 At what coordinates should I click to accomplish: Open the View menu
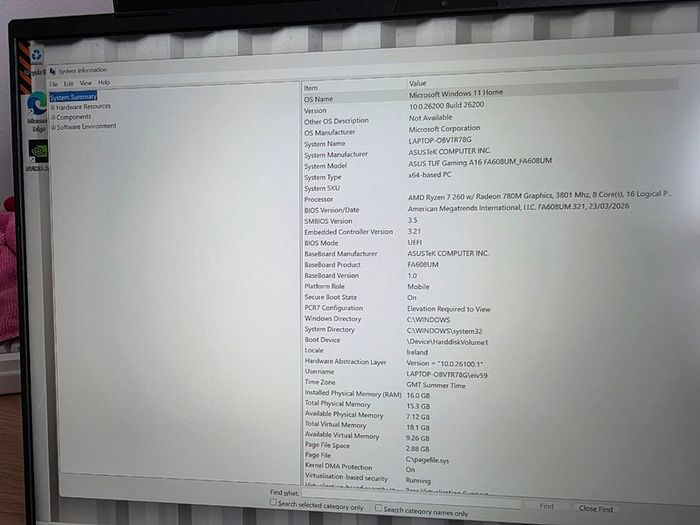click(85, 83)
